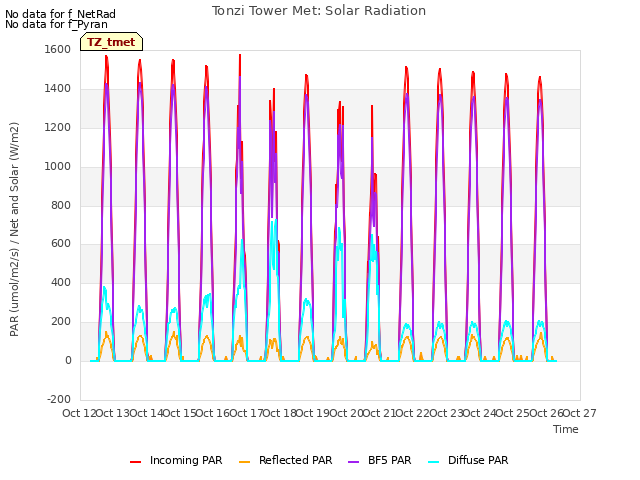Screen dimensions: 640x480
Task: Click the 400 y-axis tick label
Action: (61, 282)
